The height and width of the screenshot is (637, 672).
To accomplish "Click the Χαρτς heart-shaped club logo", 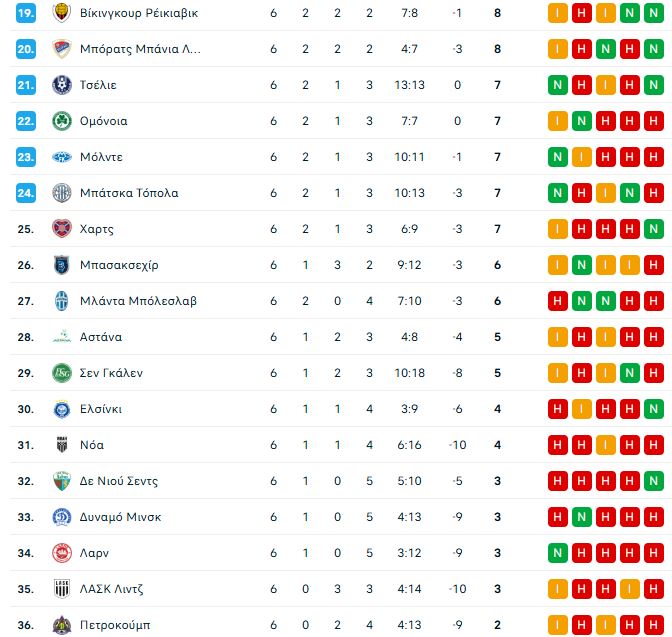I will pos(62,229).
